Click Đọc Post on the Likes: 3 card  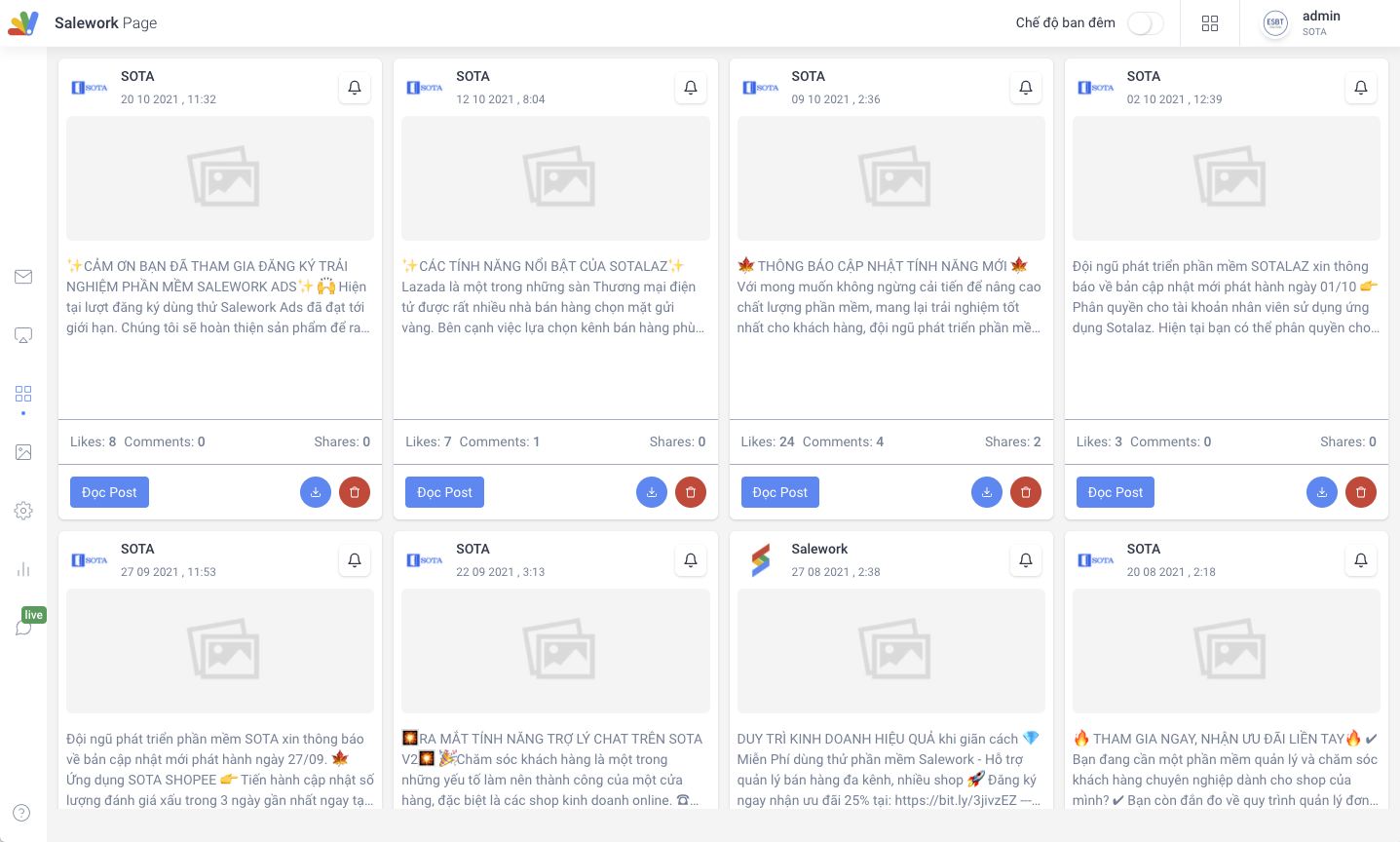pos(1116,492)
